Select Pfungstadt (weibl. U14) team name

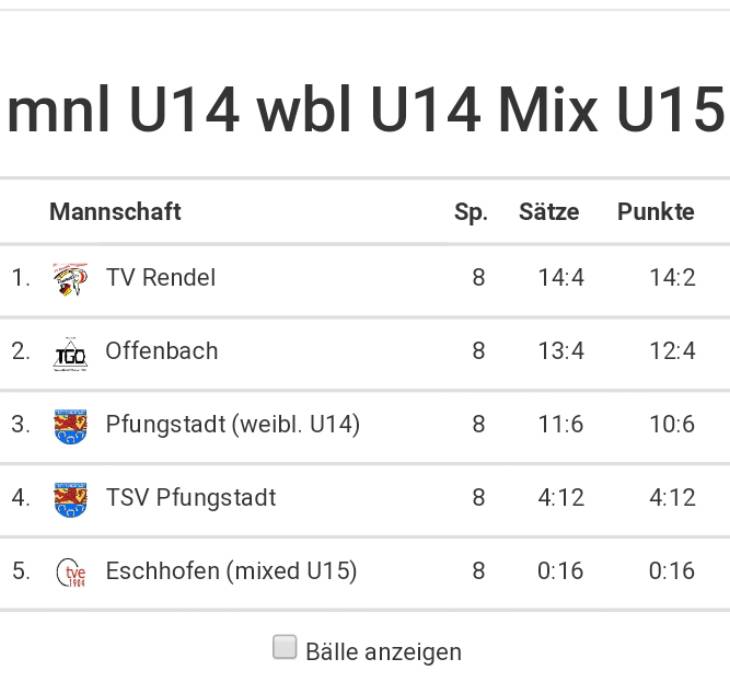(232, 425)
